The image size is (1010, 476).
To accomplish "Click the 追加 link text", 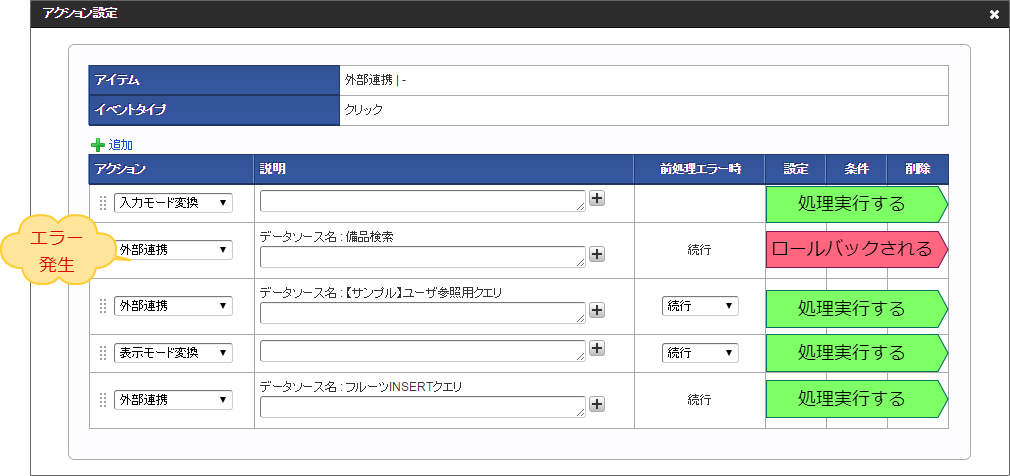I will click(x=121, y=145).
